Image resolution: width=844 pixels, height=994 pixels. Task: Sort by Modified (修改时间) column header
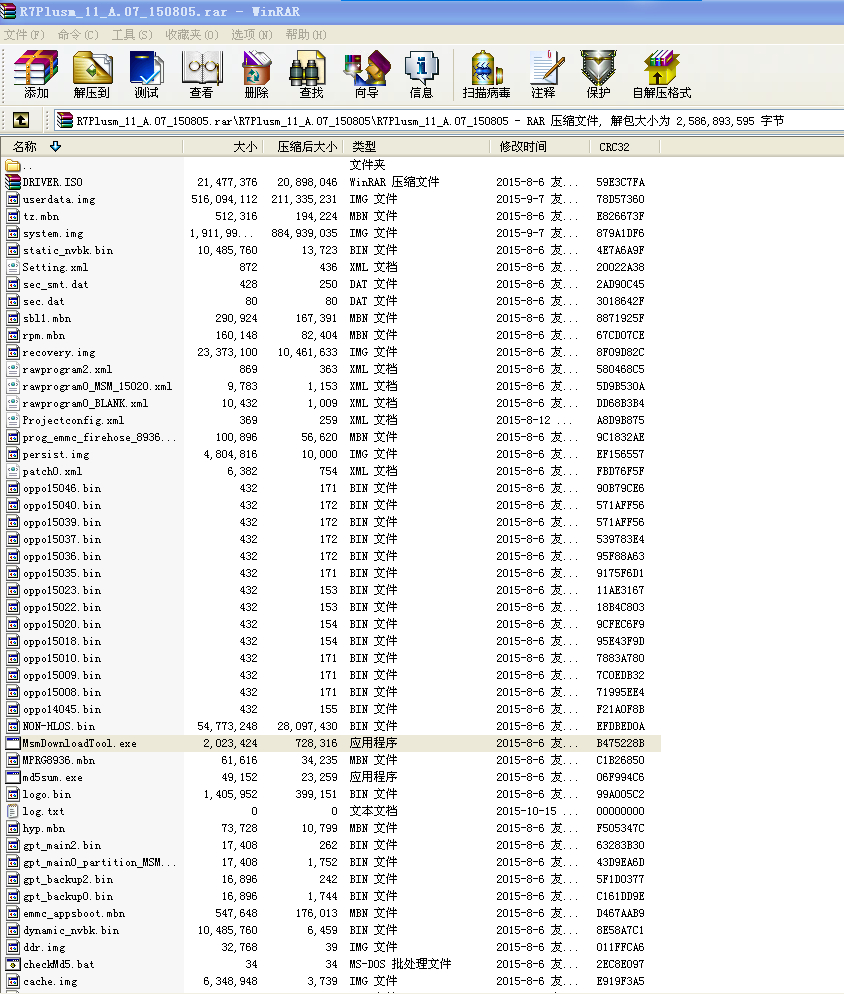[540, 147]
